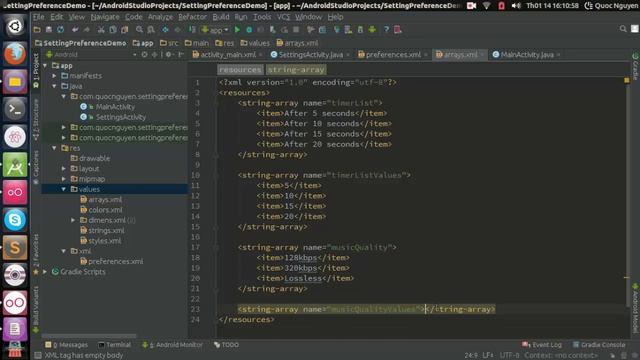Open Terminal from Ubuntu launcher
This screenshot has height=360, width=640.
click(15, 109)
